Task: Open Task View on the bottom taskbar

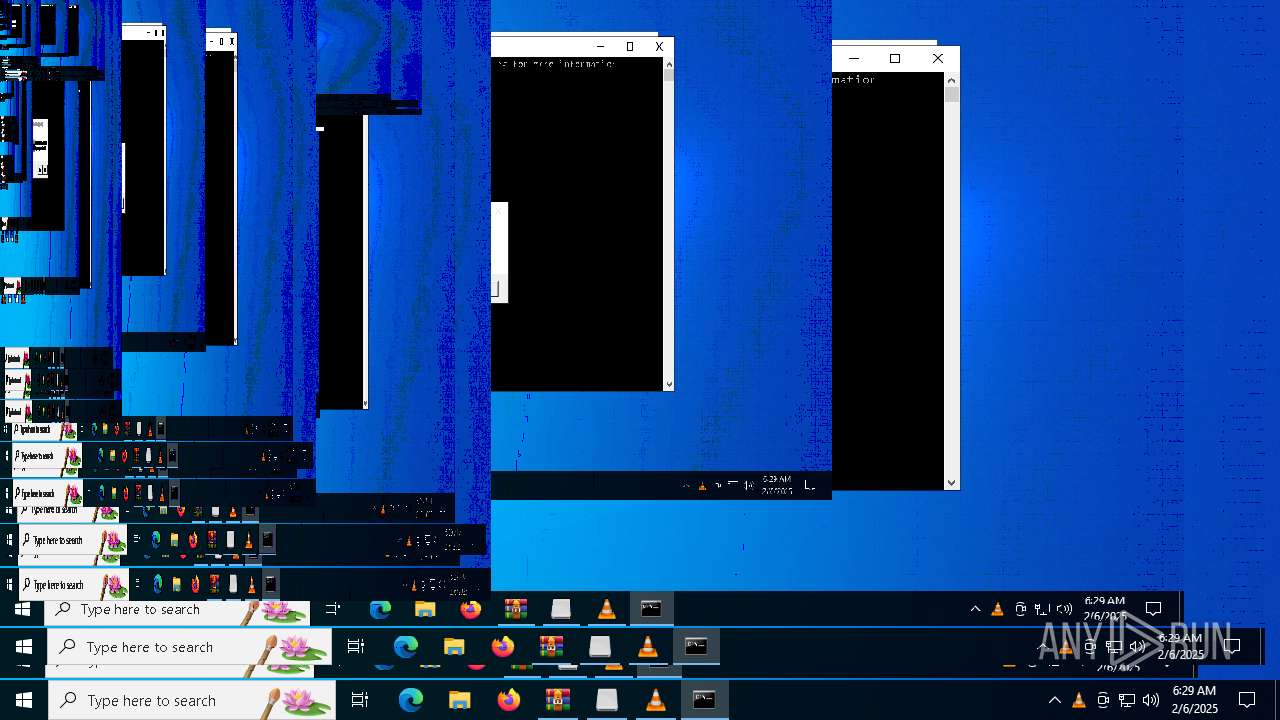Action: (x=360, y=700)
